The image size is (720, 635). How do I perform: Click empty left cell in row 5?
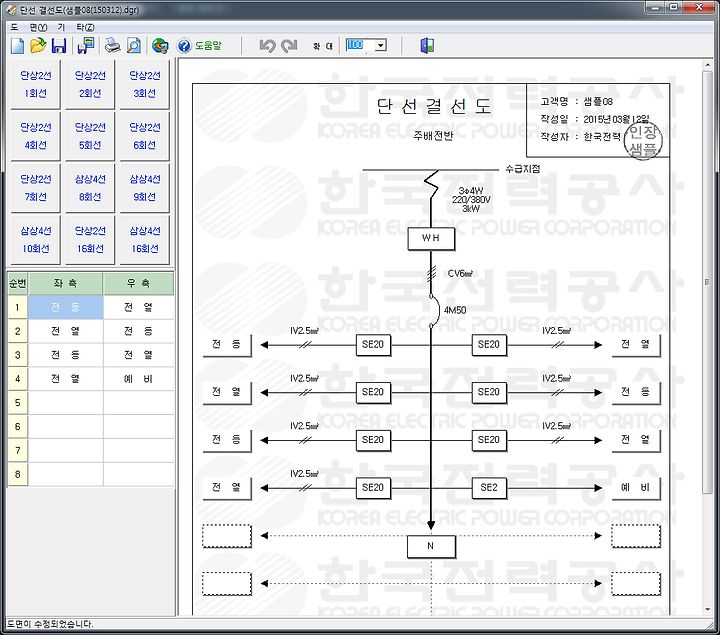66,403
